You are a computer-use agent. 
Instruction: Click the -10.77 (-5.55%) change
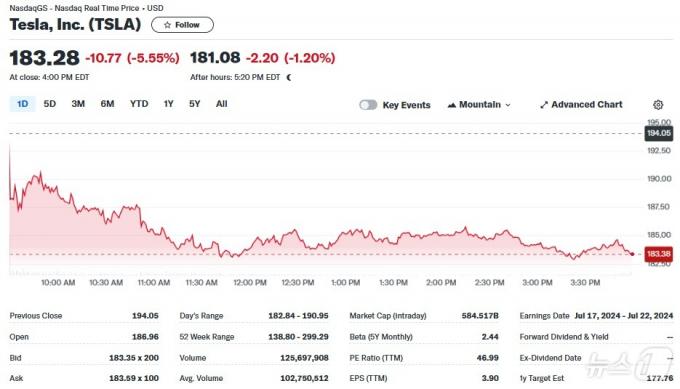pos(132,58)
